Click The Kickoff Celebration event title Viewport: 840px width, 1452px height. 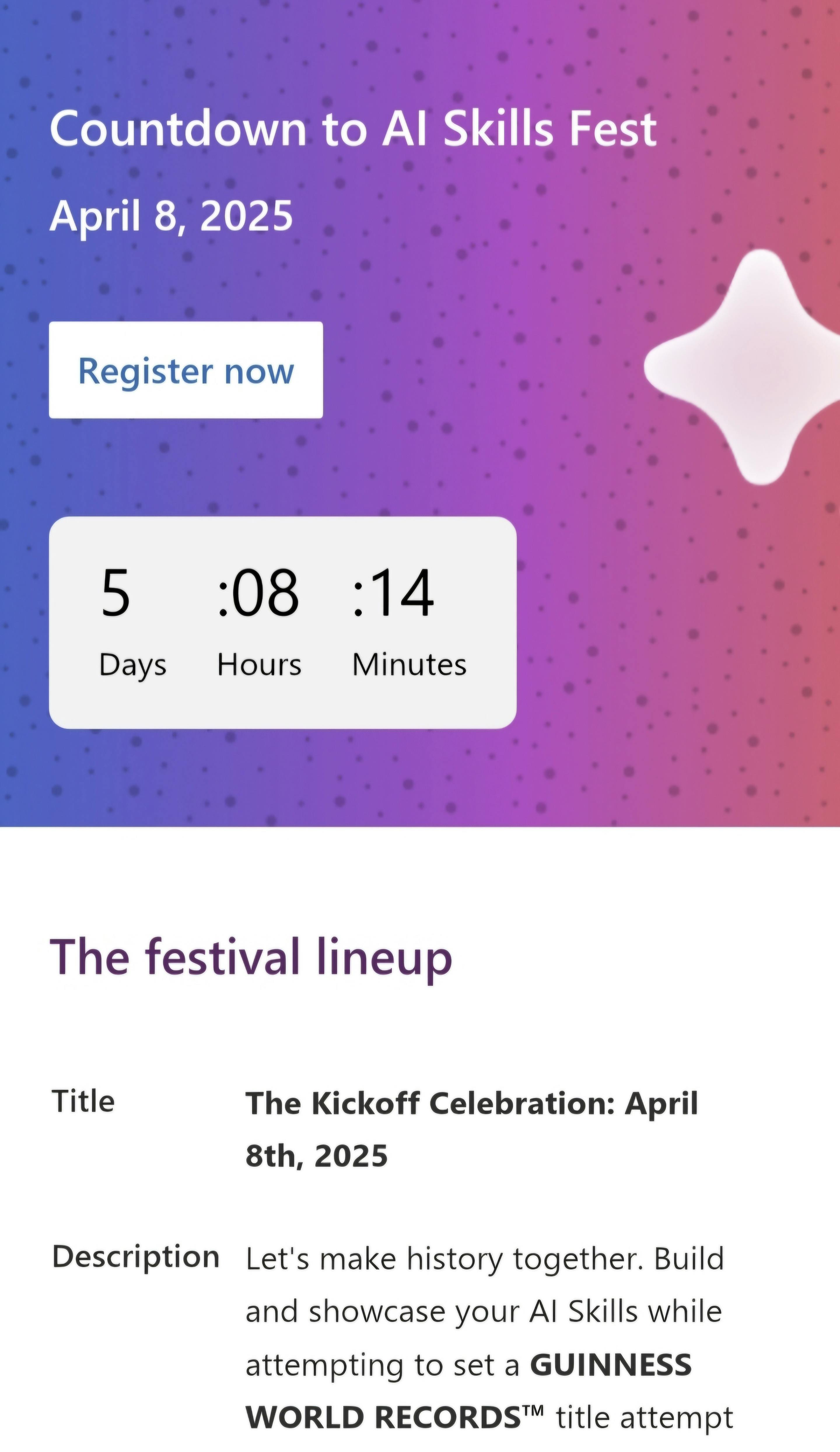[472, 1103]
